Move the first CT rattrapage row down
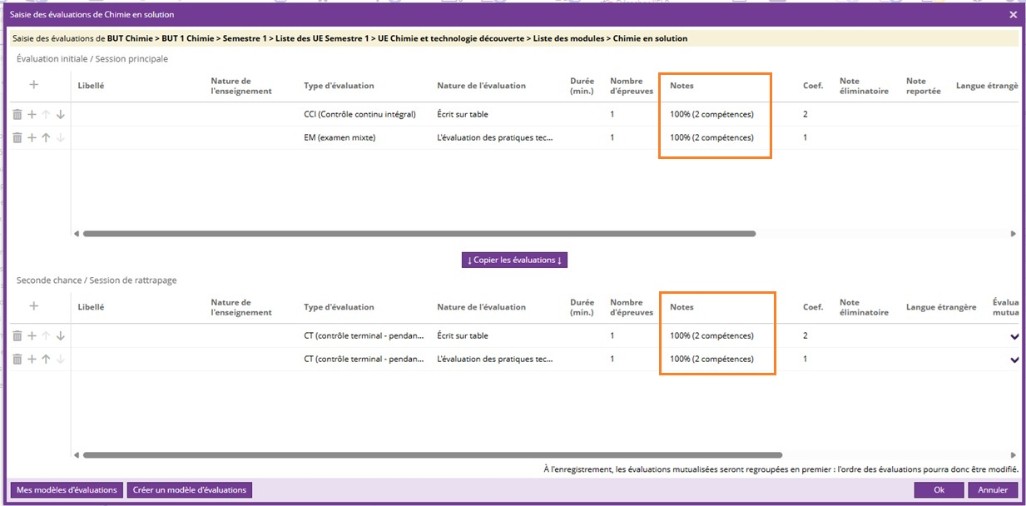 tap(60, 336)
